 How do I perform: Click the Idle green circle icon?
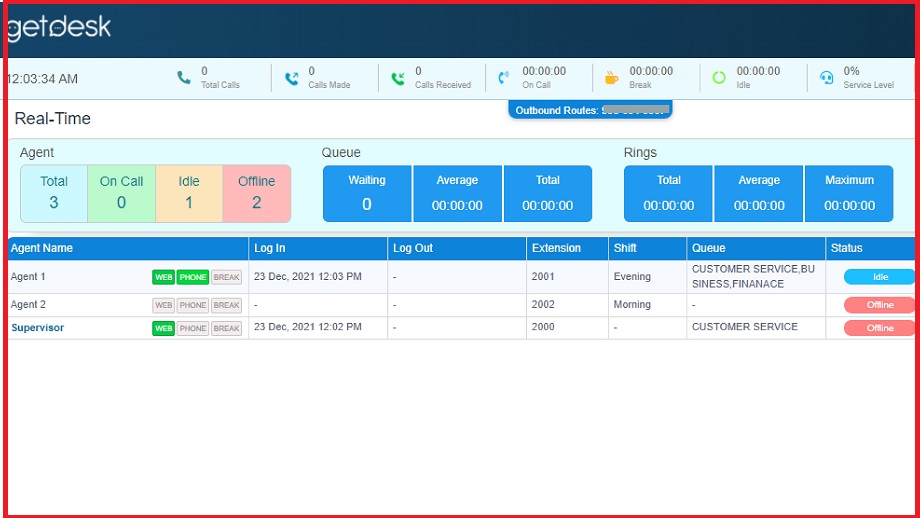719,78
